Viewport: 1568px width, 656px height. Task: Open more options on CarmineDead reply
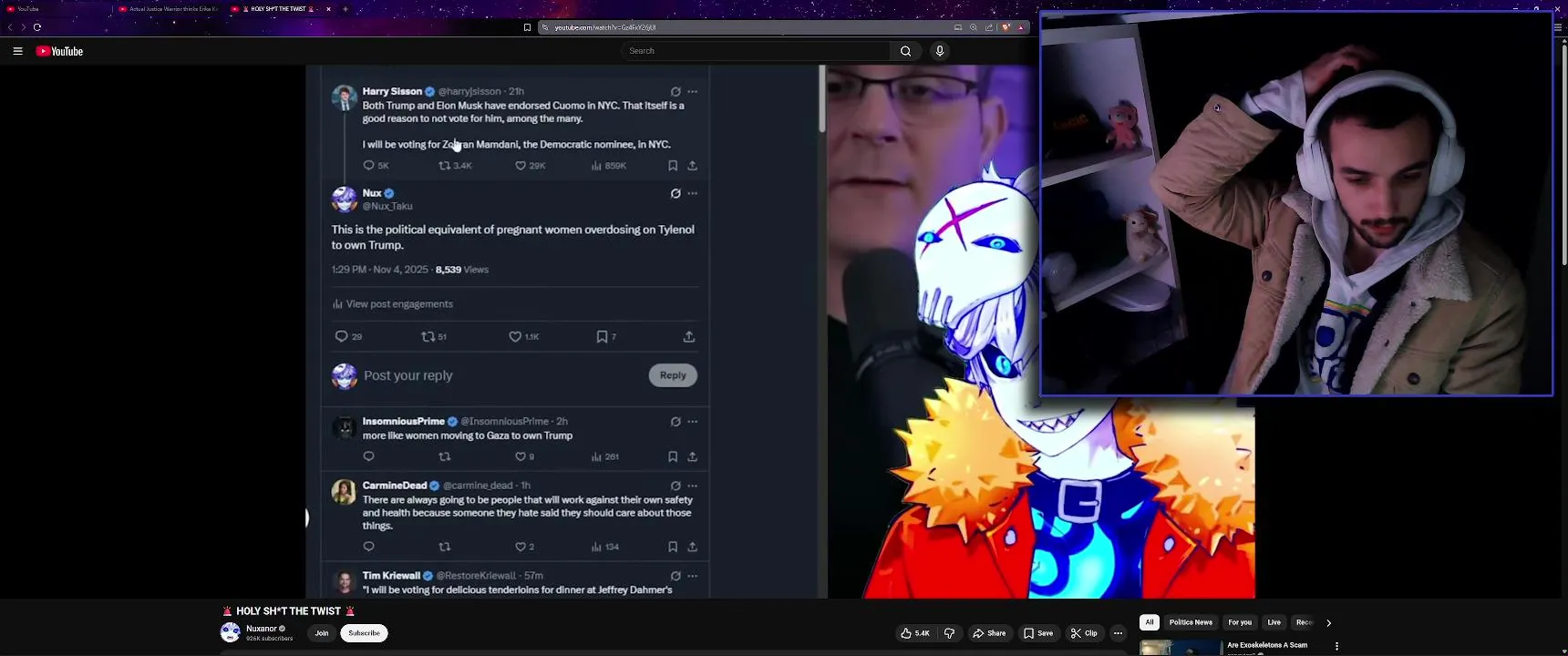pos(693,487)
